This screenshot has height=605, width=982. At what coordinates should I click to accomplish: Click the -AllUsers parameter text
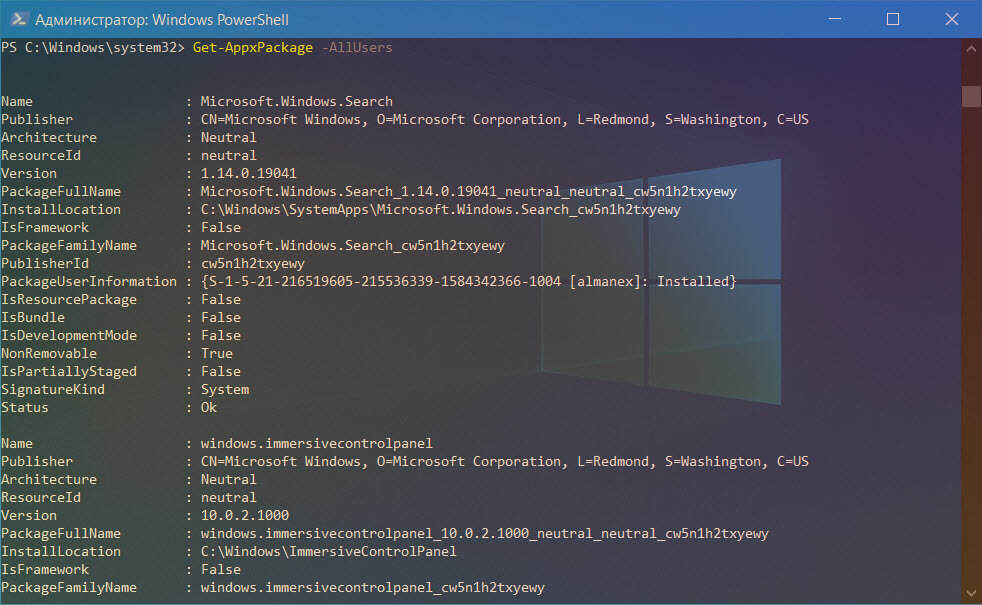click(357, 48)
